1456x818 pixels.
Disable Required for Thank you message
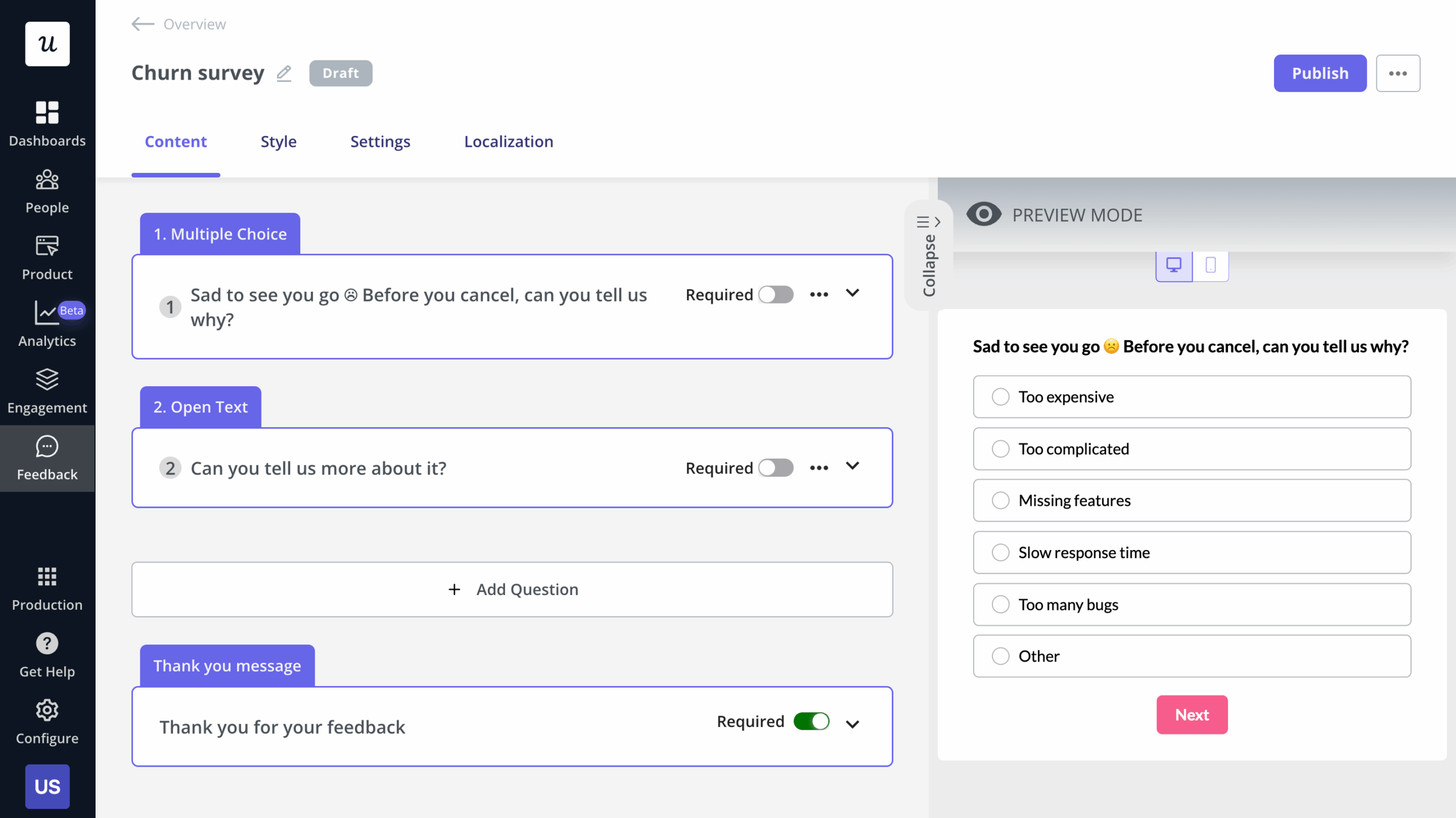pyautogui.click(x=812, y=721)
